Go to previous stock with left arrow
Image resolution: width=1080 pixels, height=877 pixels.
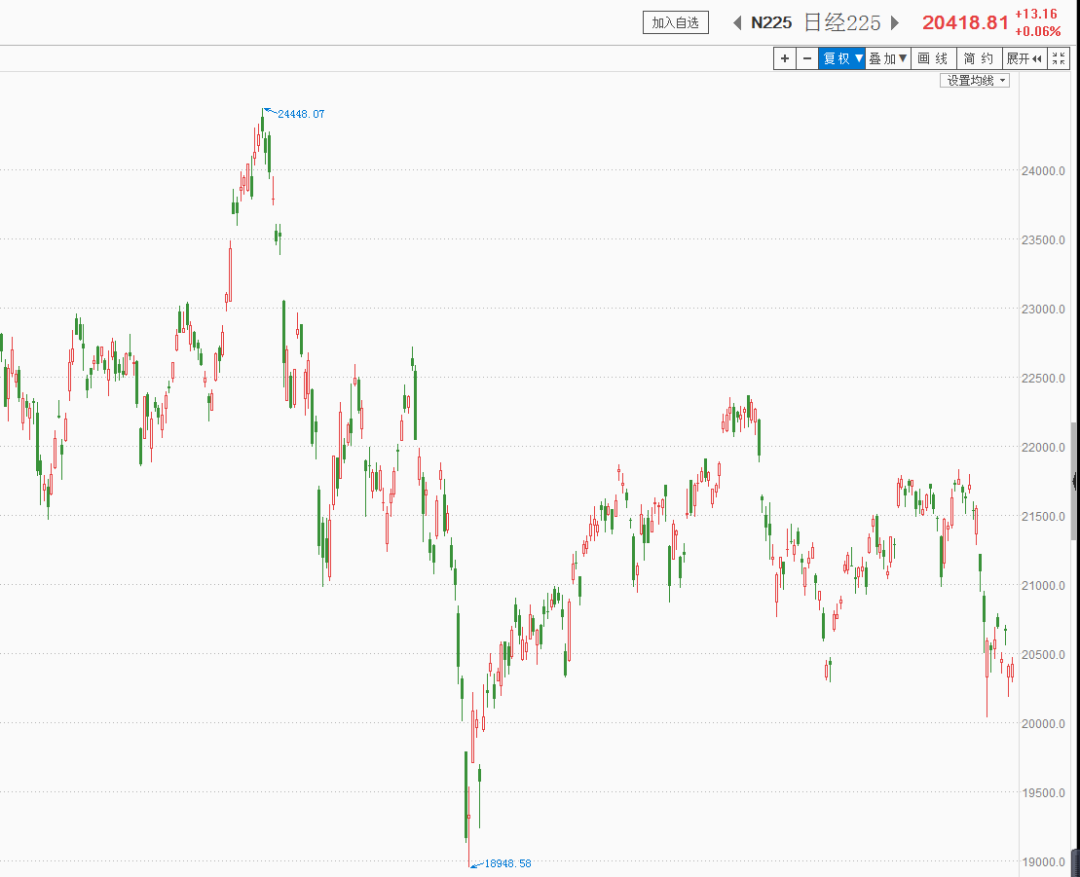click(737, 23)
